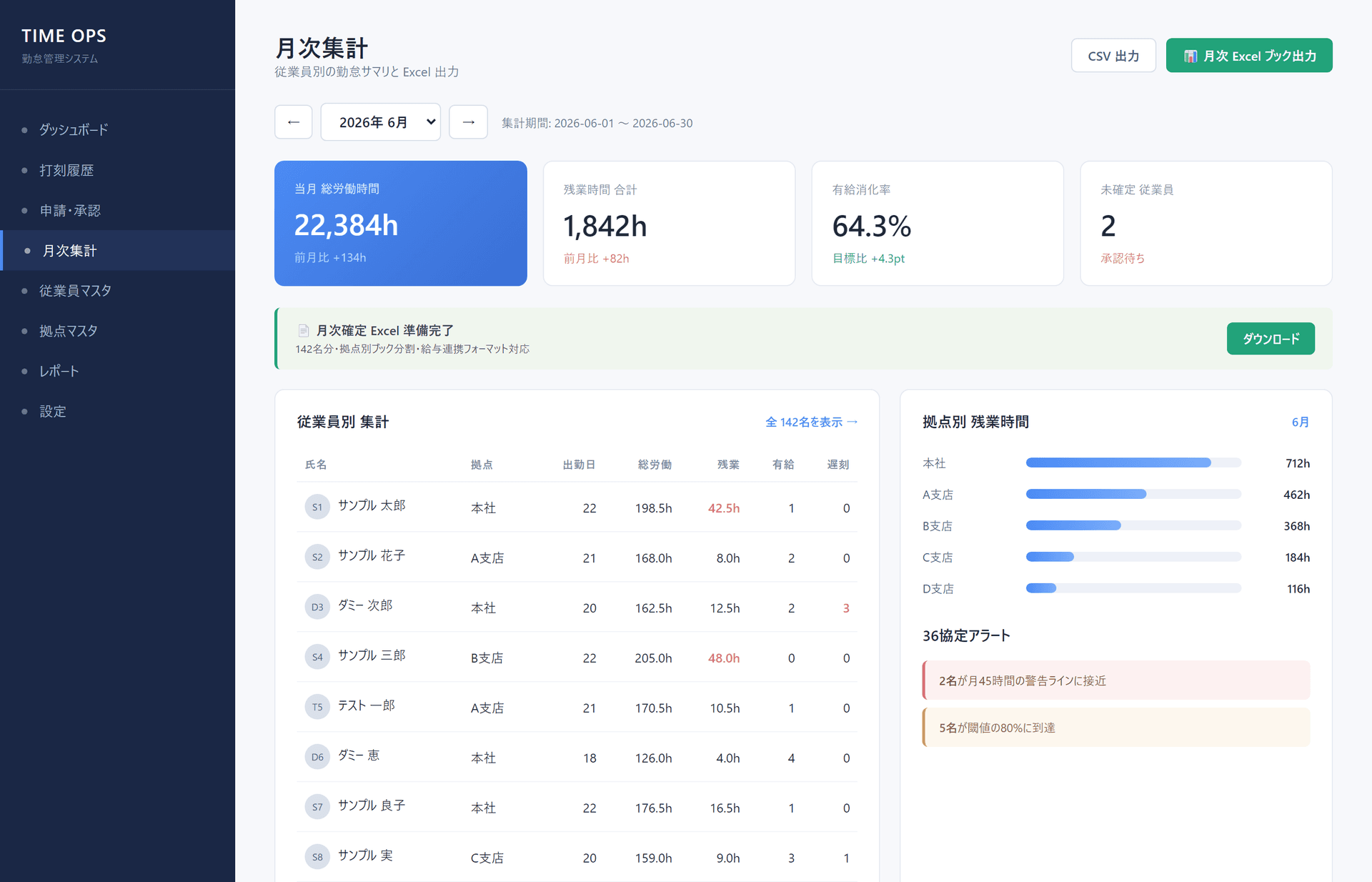The width and height of the screenshot is (1372, 882).
Task: Select employee name ダミー 恵
Action: tap(359, 755)
